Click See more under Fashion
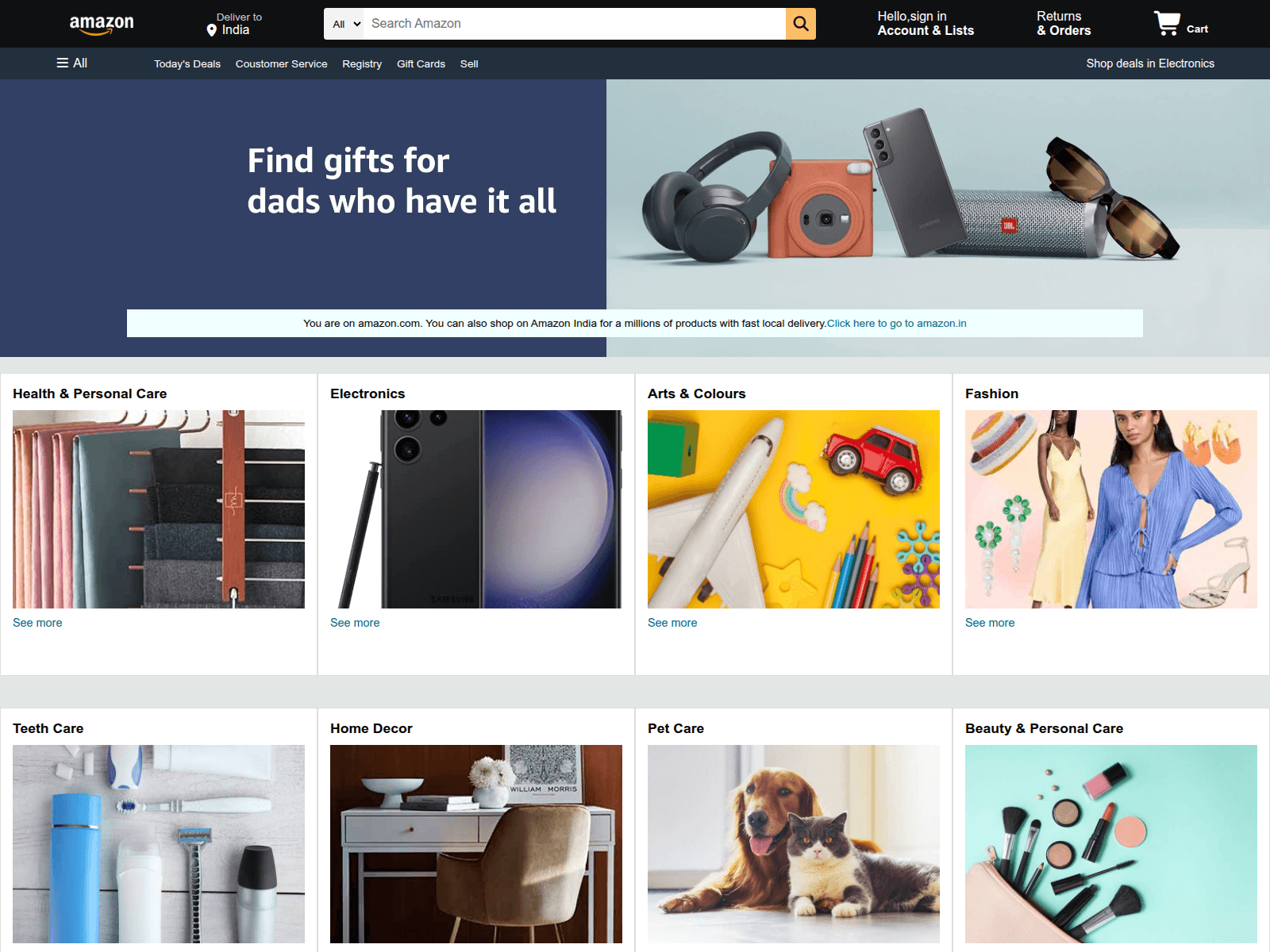 [990, 623]
